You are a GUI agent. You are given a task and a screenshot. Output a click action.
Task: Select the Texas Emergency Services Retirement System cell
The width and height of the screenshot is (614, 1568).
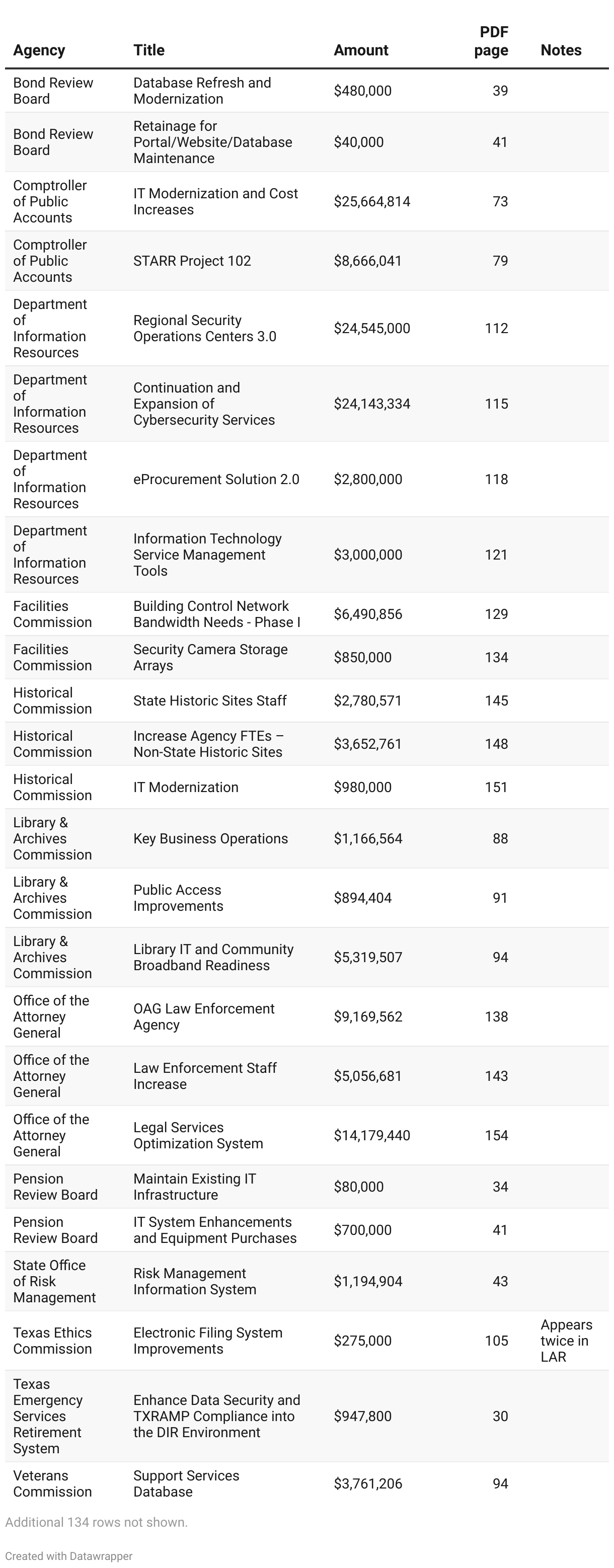47,1416
